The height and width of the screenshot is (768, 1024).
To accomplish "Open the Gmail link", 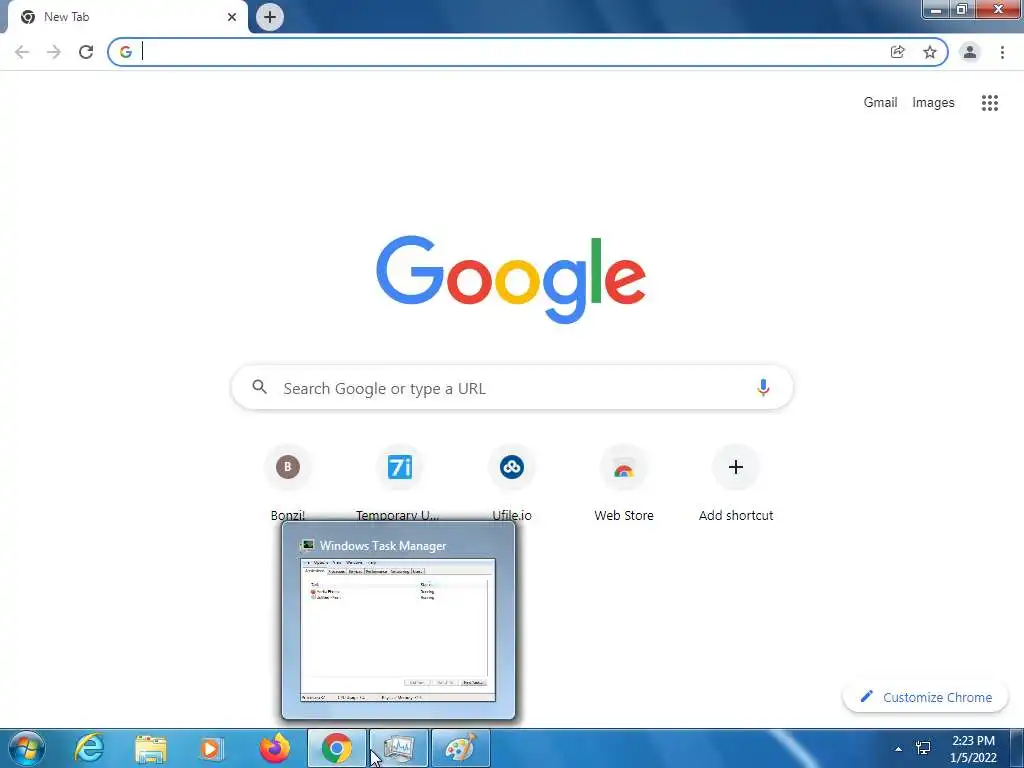I will (x=880, y=103).
